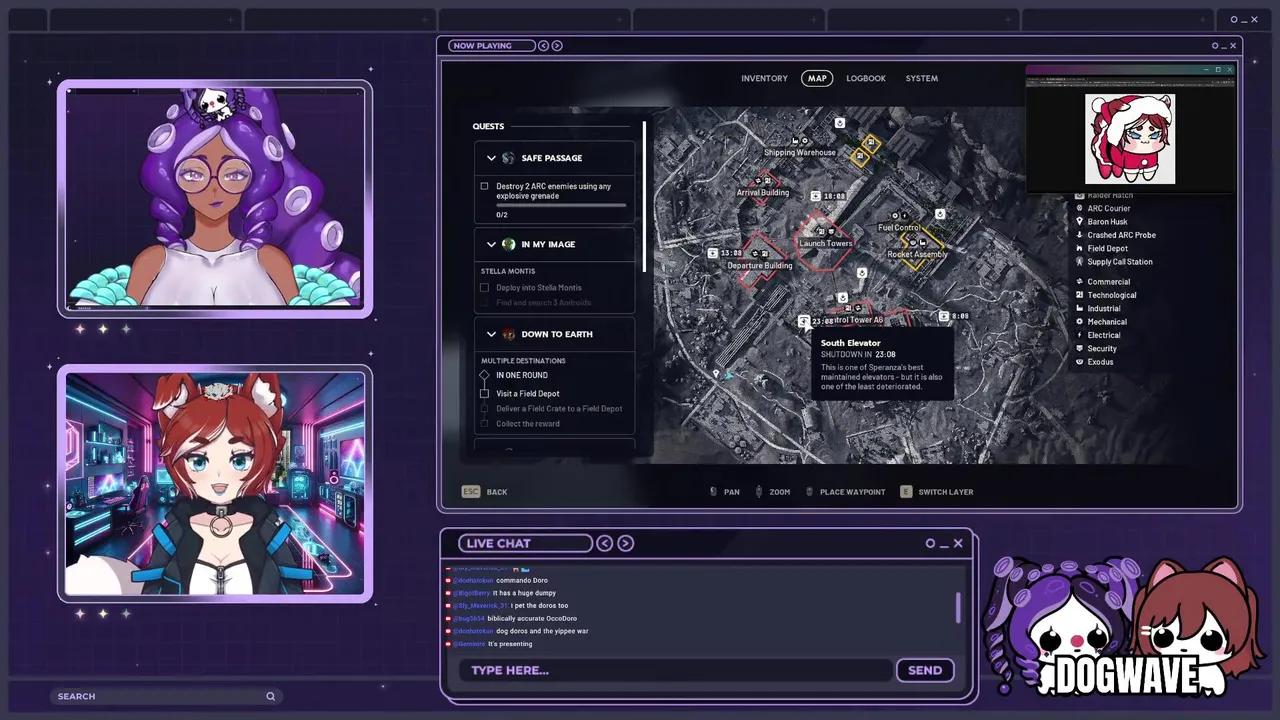Click the Type Here chat input field
This screenshot has width=1280, height=720.
pyautogui.click(x=675, y=670)
